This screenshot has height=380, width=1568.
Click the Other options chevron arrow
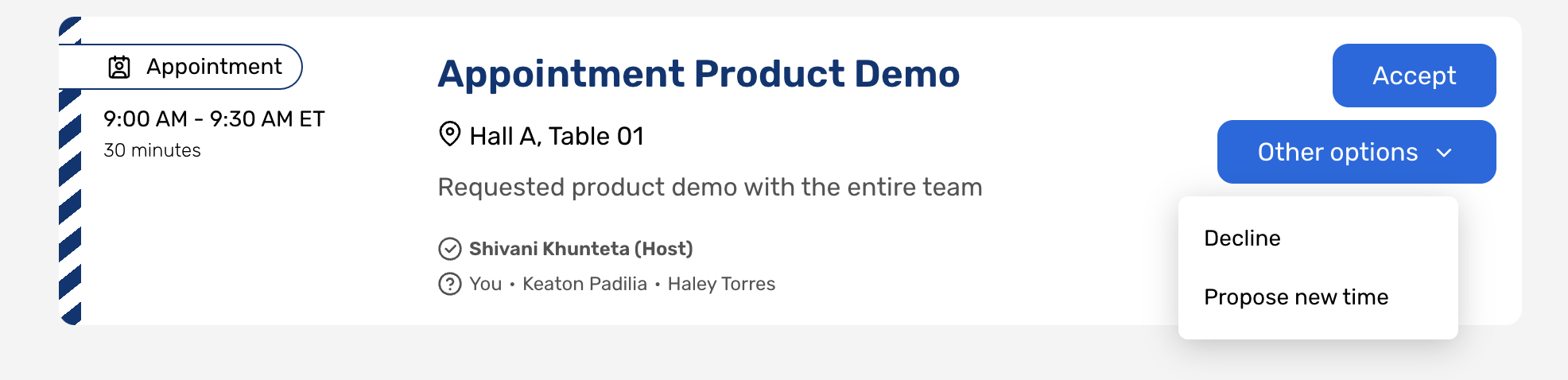coord(1445,153)
